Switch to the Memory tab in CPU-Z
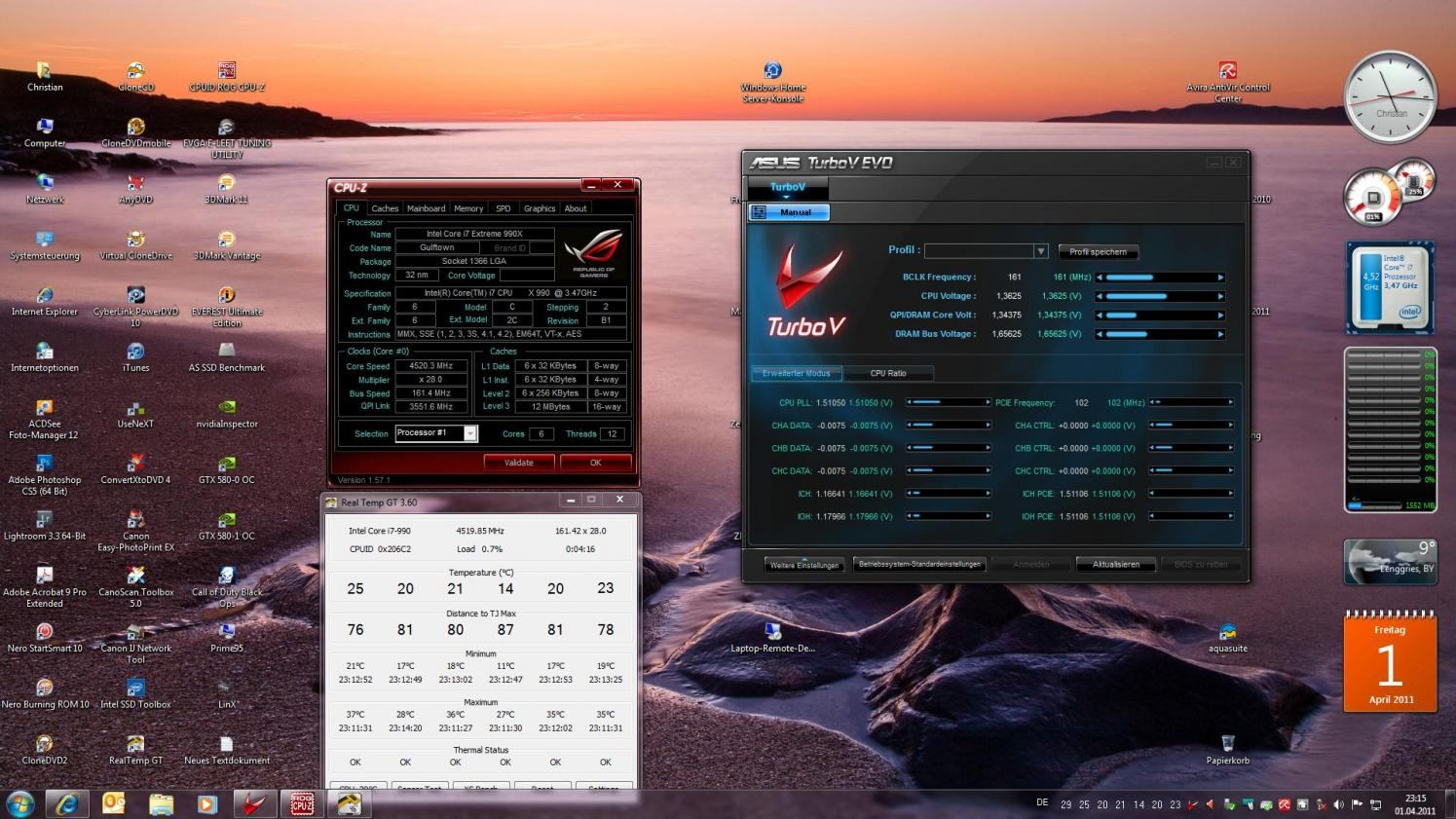 [468, 208]
